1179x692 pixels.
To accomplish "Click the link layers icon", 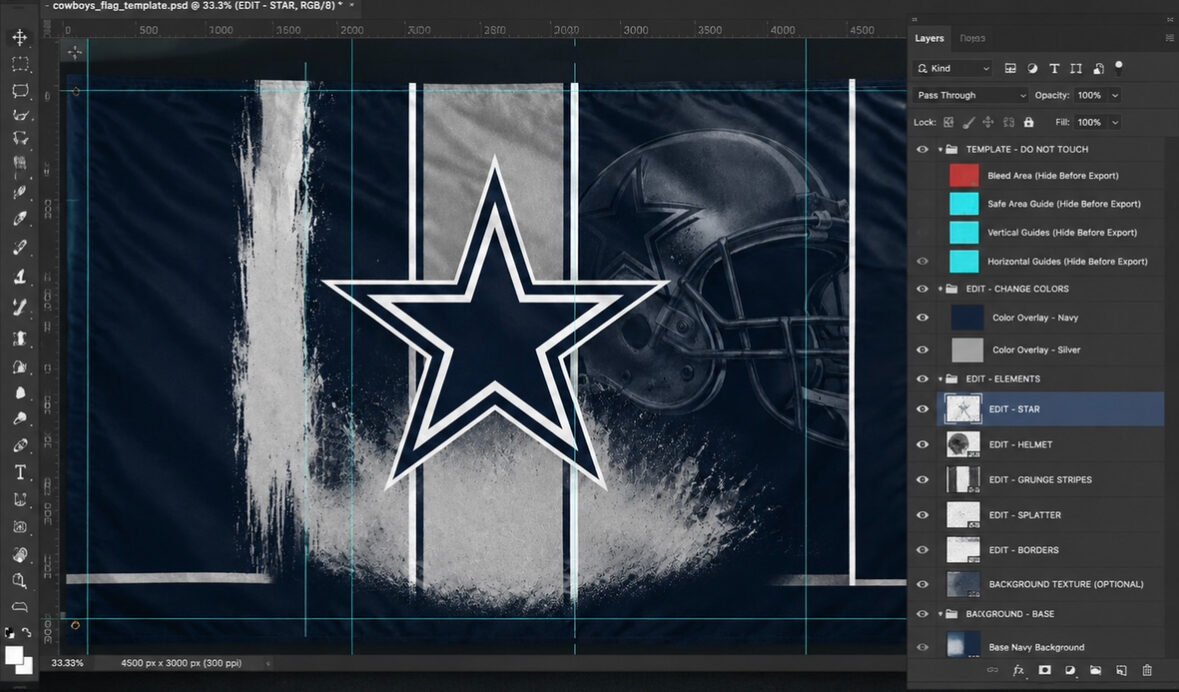I will click(993, 670).
